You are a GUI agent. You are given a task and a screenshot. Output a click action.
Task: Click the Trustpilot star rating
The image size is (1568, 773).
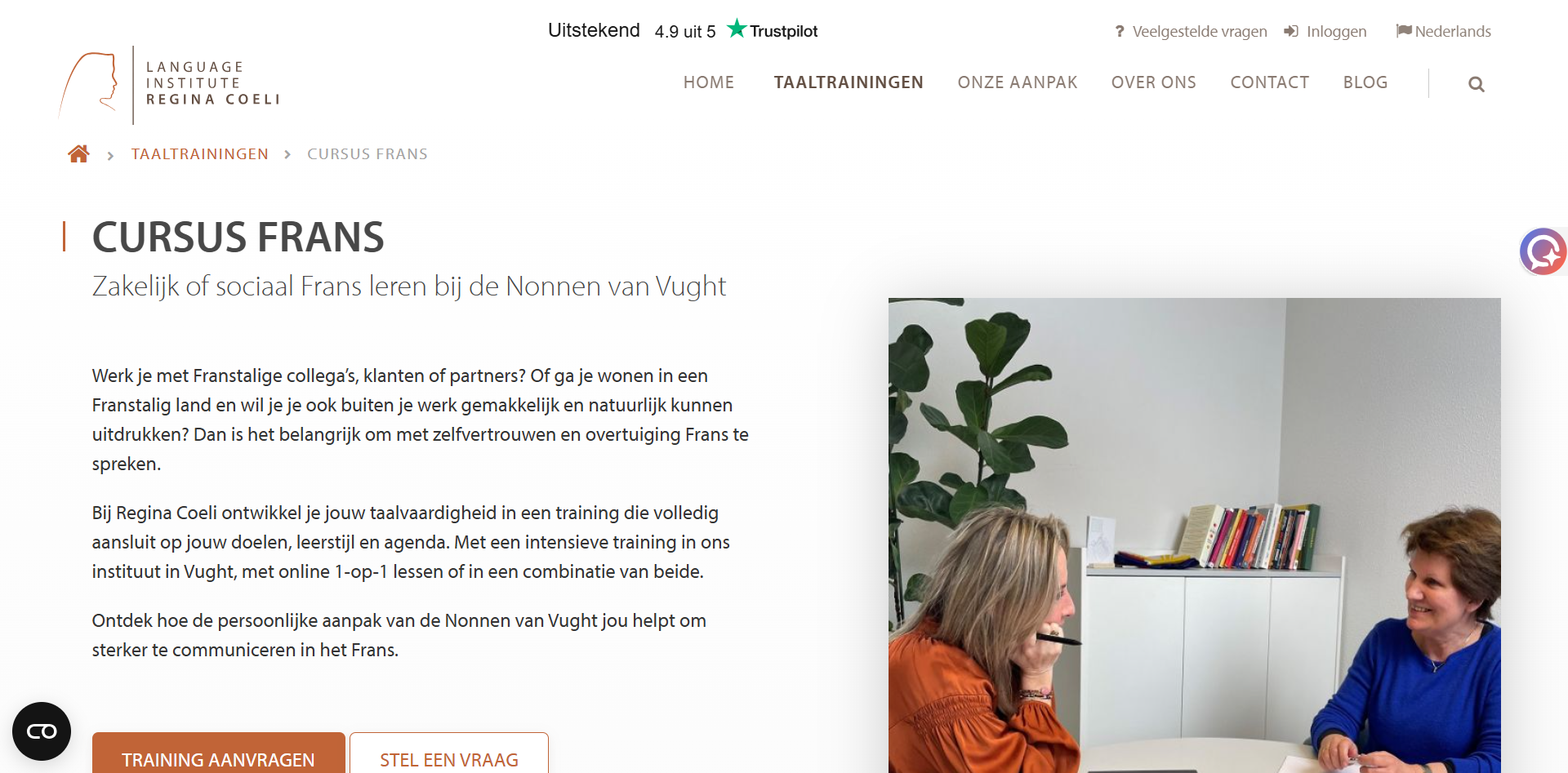tap(683, 30)
